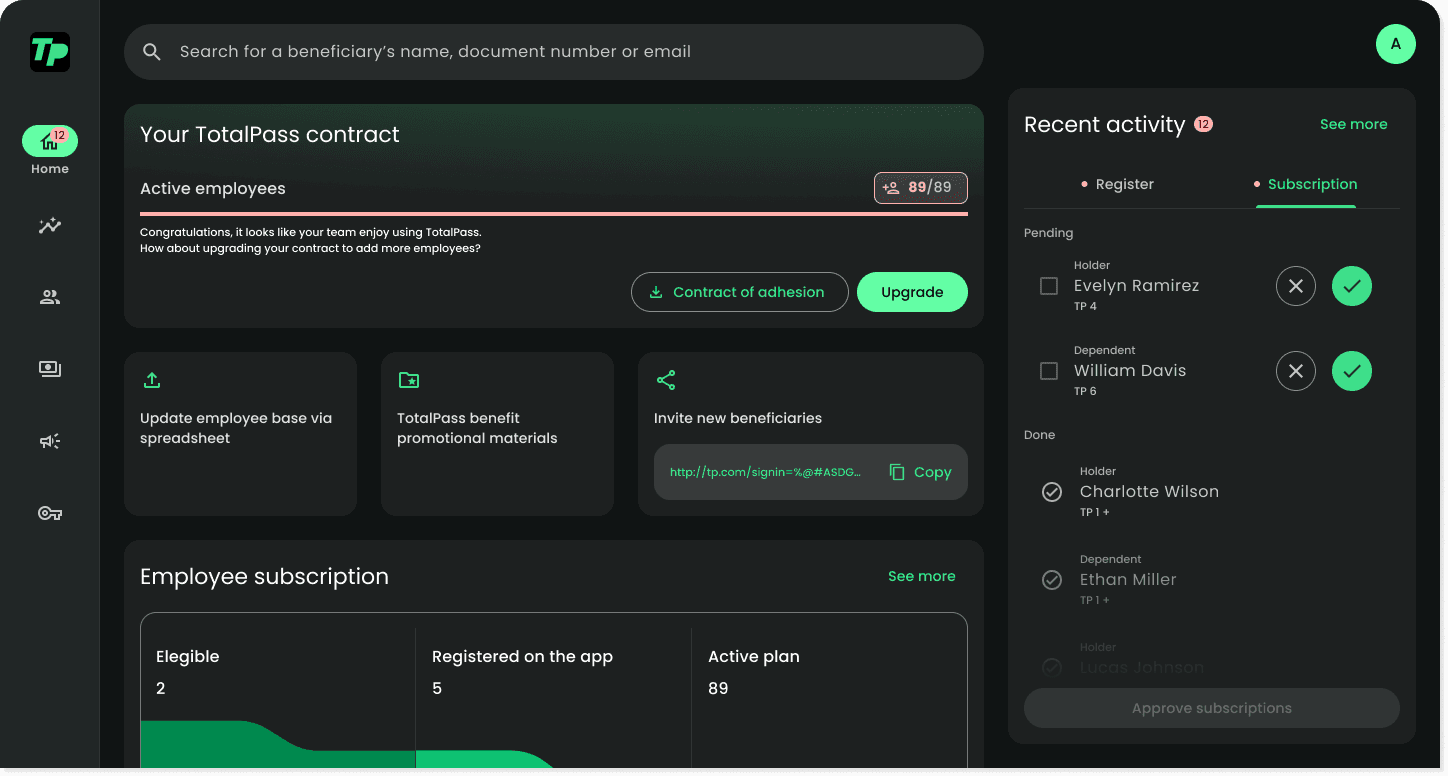Click the invite URL http://tp.com/signin text
1448x776 pixels.
point(765,472)
